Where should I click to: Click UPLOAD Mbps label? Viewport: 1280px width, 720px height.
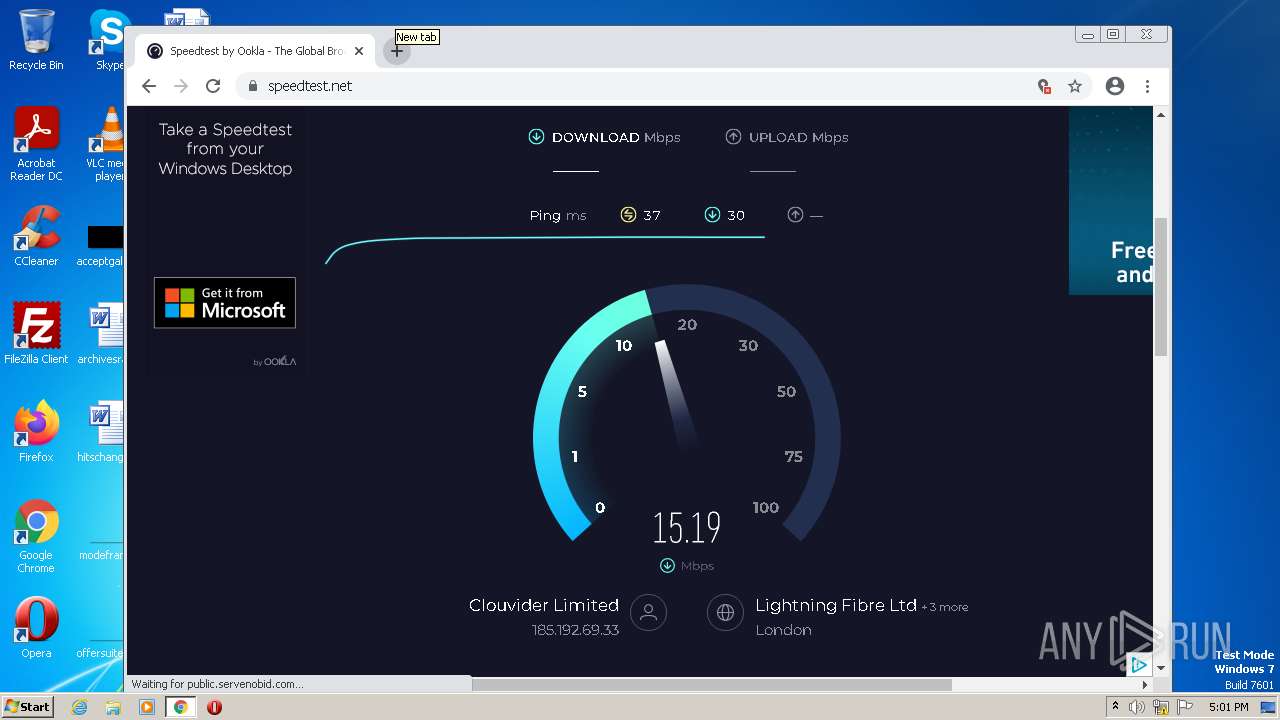point(799,137)
